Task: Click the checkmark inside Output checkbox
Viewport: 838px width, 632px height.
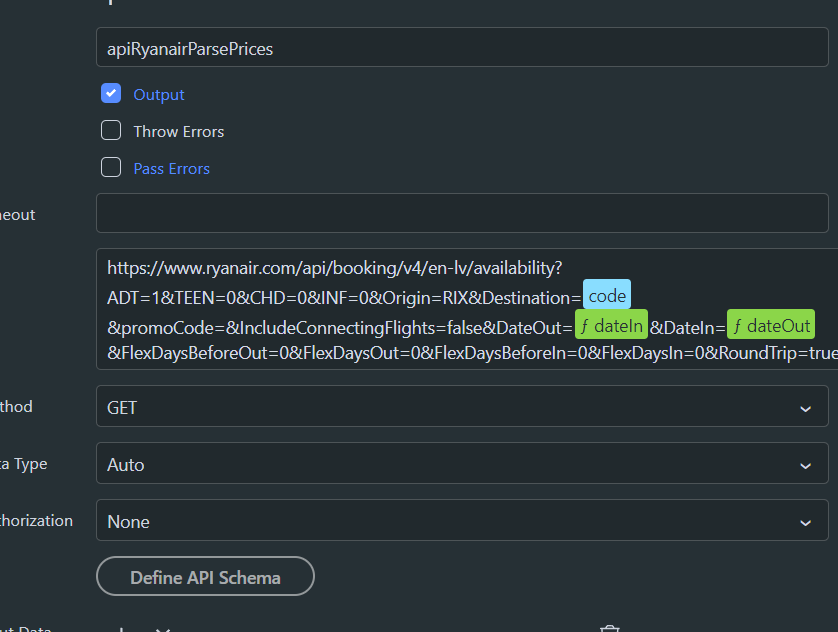Action: pyautogui.click(x=111, y=93)
